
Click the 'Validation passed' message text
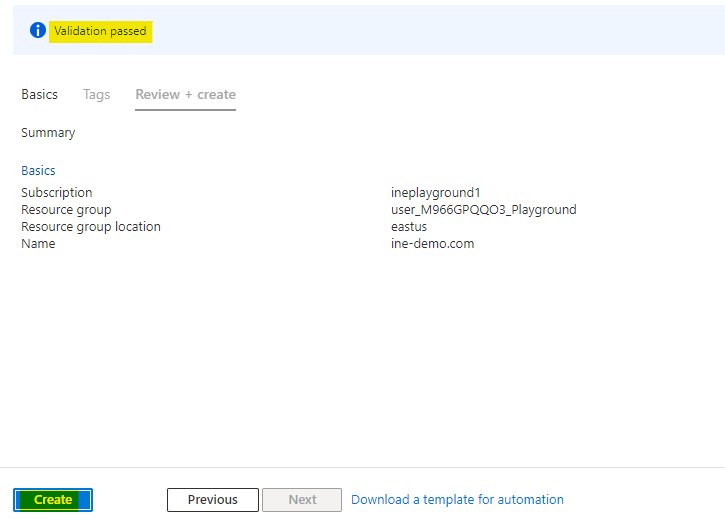click(x=100, y=31)
